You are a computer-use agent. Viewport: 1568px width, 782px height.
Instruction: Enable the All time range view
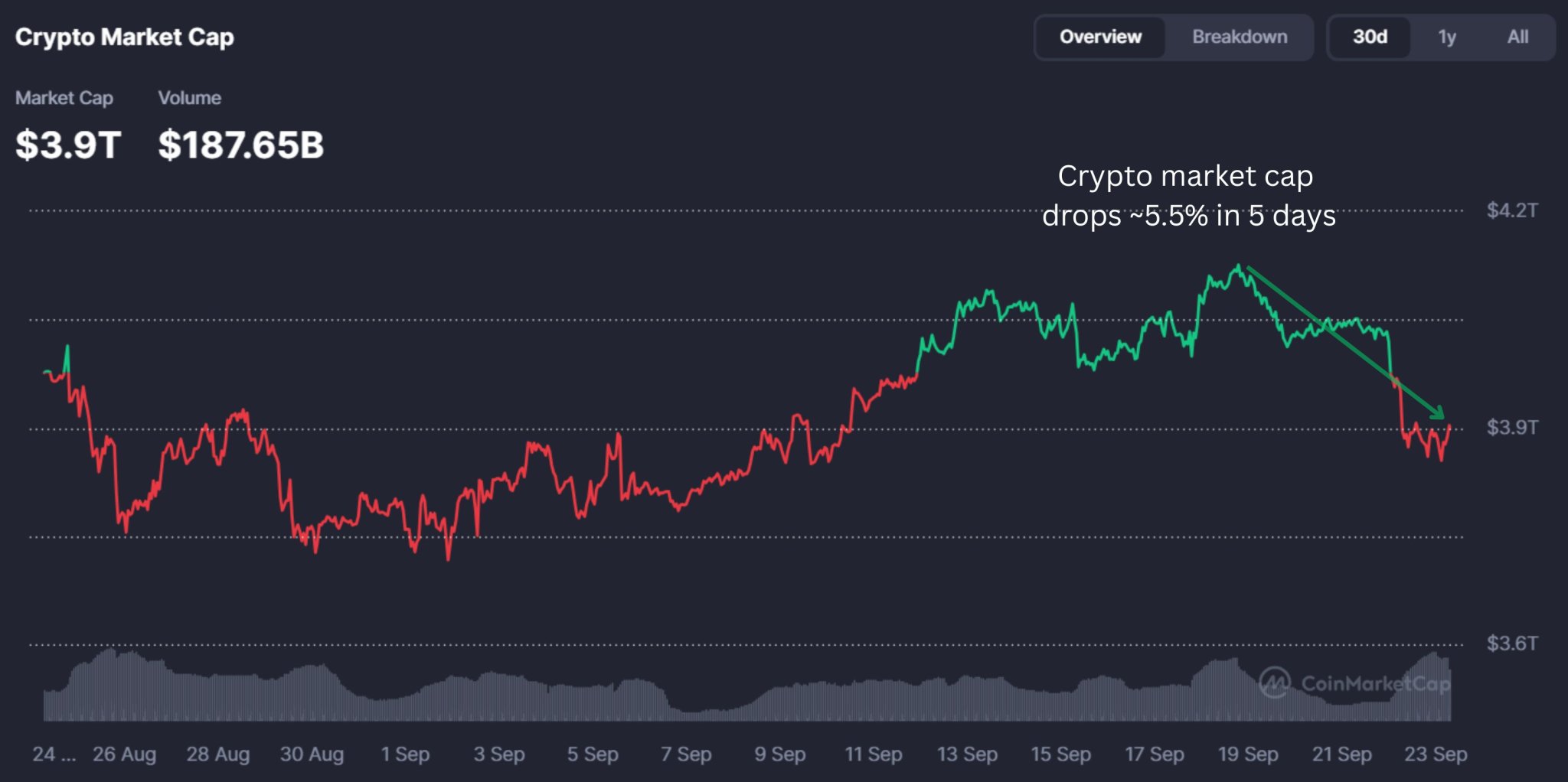click(x=1517, y=37)
